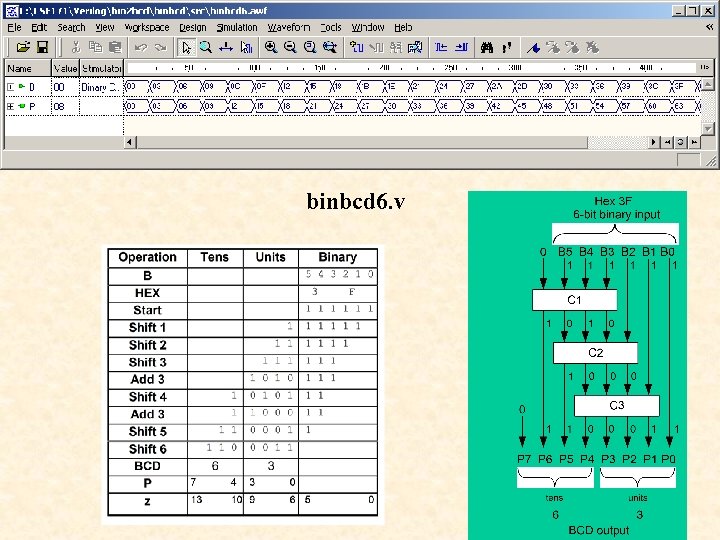This screenshot has height=540, width=720.
Task: Open the Tools menu
Action: click(331, 28)
